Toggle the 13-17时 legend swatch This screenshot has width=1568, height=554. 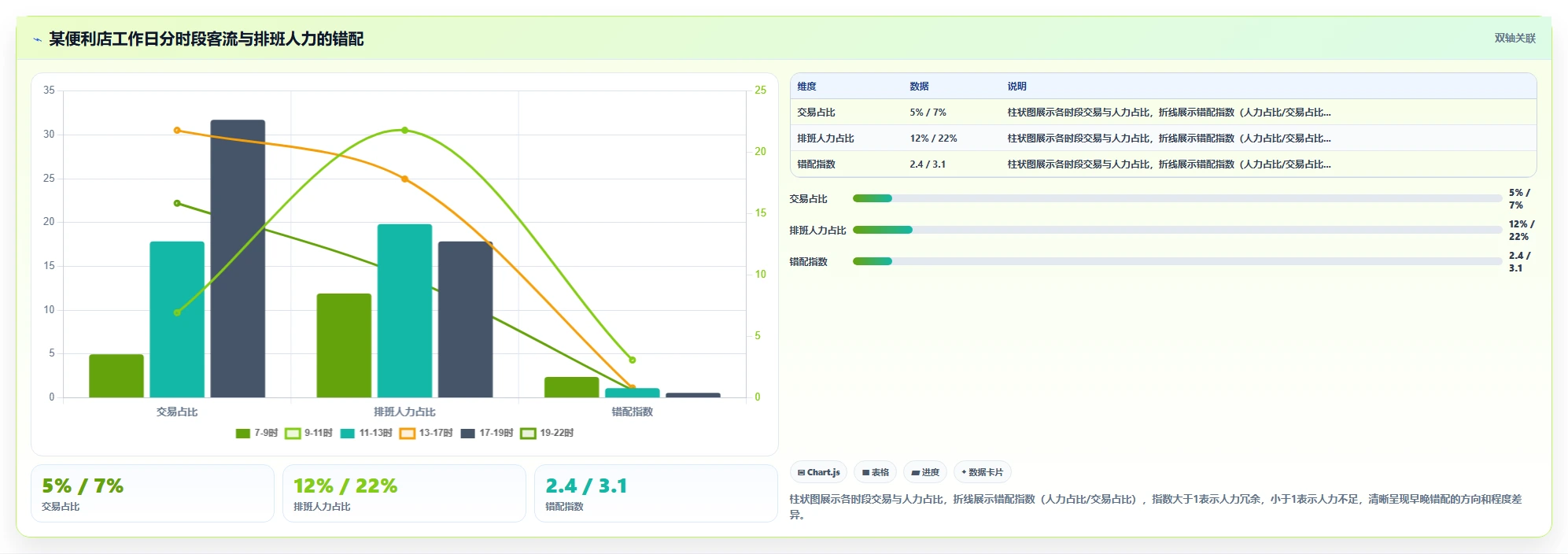point(407,434)
